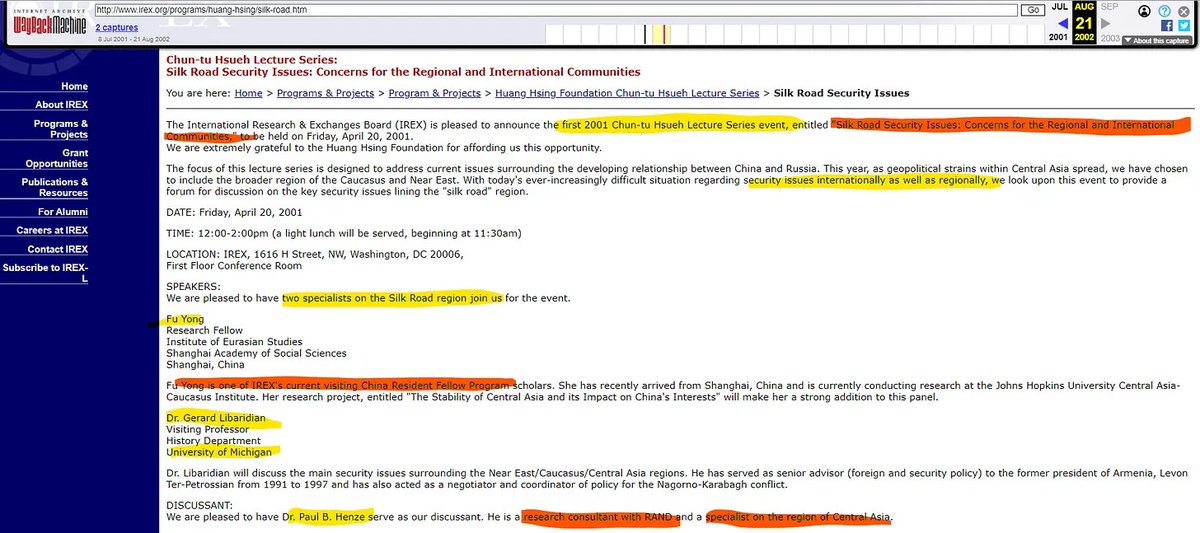The height and width of the screenshot is (533, 1200).
Task: Open the Wayback user account icon
Action: click(1146, 10)
